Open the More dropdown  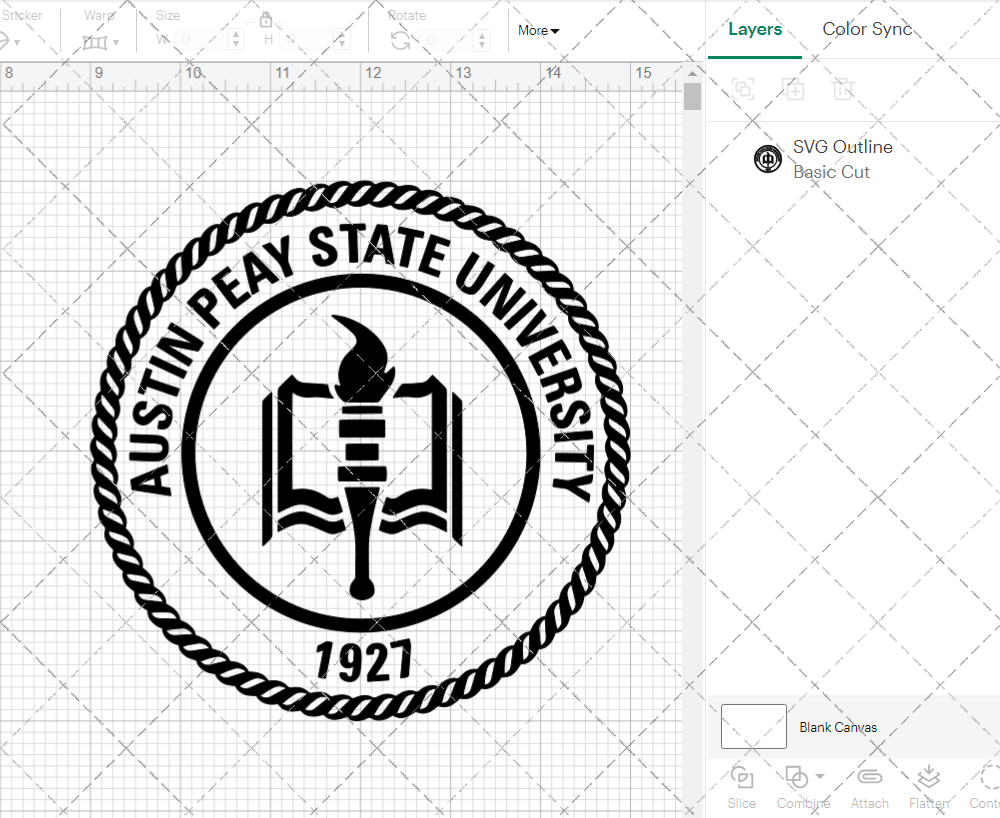[x=537, y=30]
